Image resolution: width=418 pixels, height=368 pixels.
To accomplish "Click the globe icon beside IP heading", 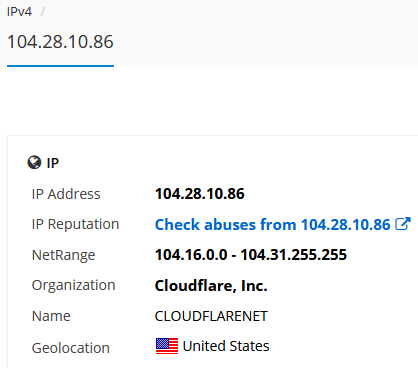I will tap(34, 163).
